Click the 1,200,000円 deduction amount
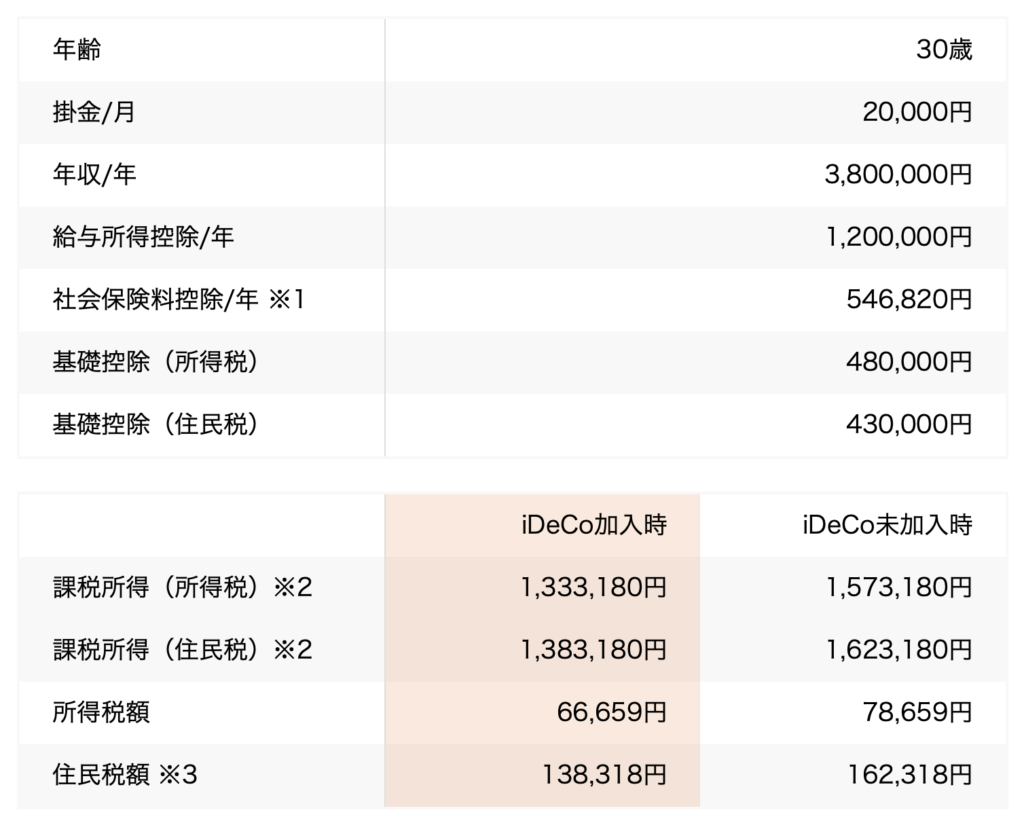This screenshot has height=823, width=1024. click(897, 237)
